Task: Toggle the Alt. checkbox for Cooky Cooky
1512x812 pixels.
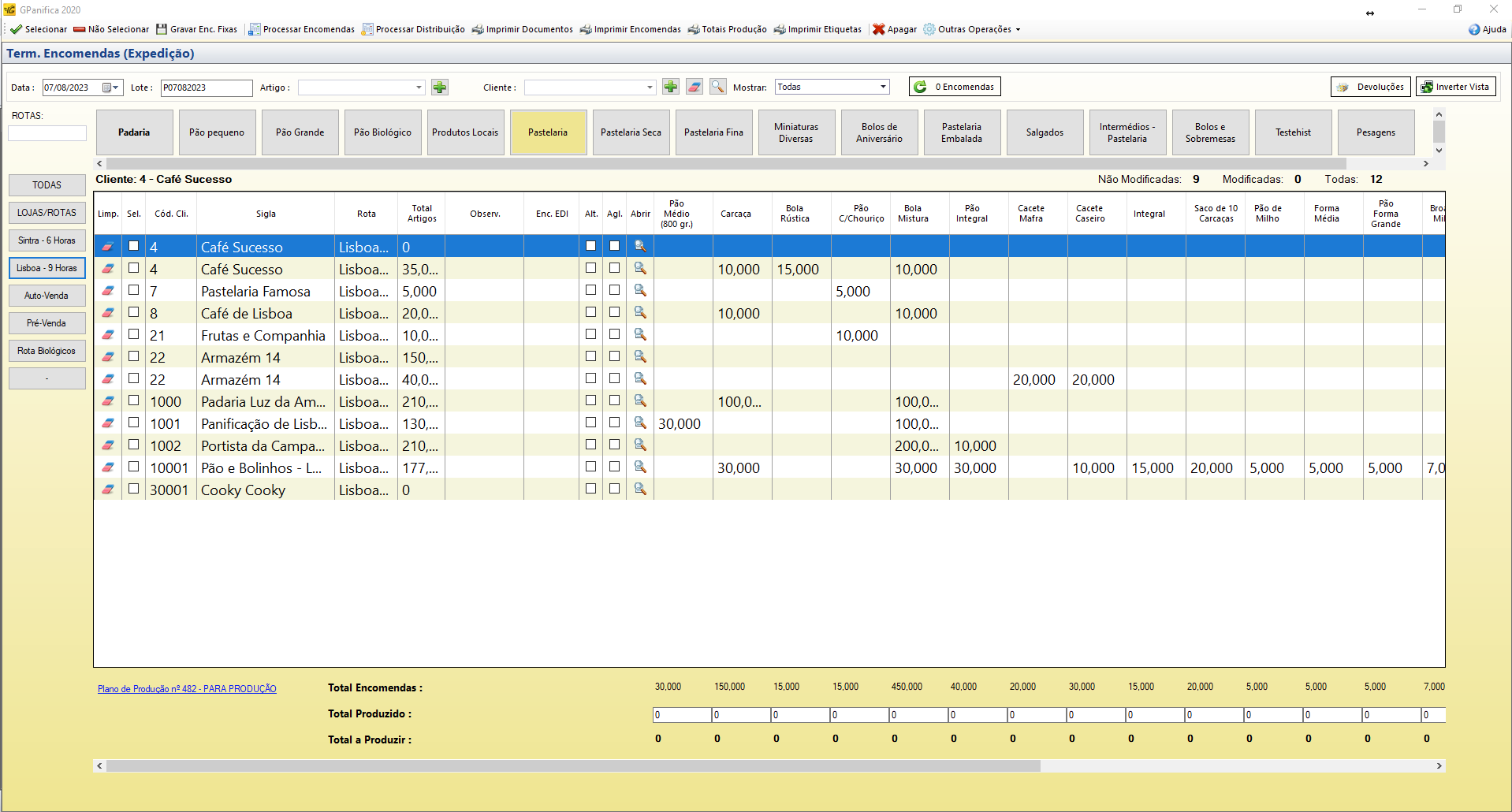Action: pos(590,489)
